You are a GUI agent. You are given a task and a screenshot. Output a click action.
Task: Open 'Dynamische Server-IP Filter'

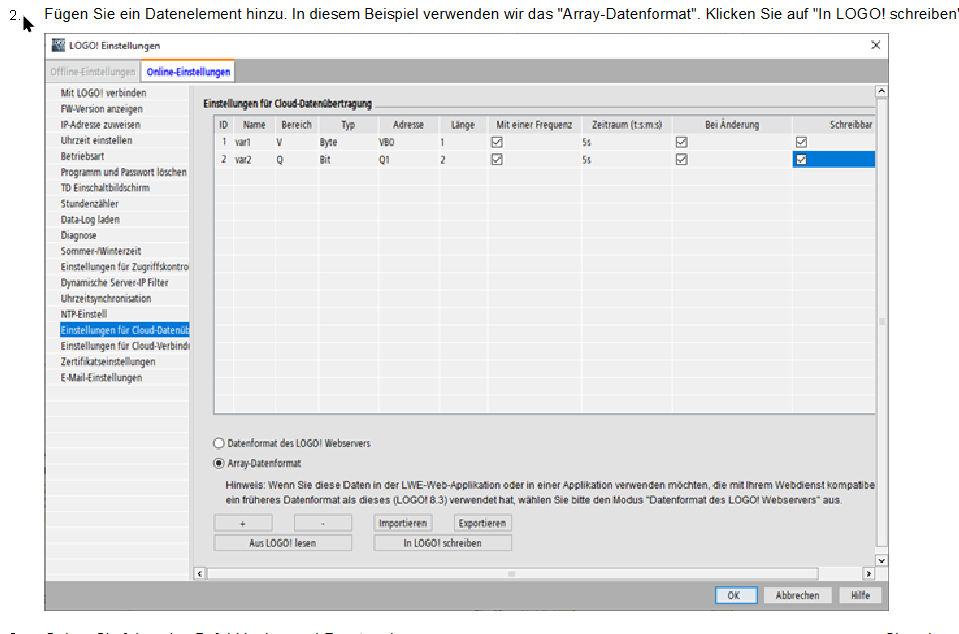[x=114, y=283]
